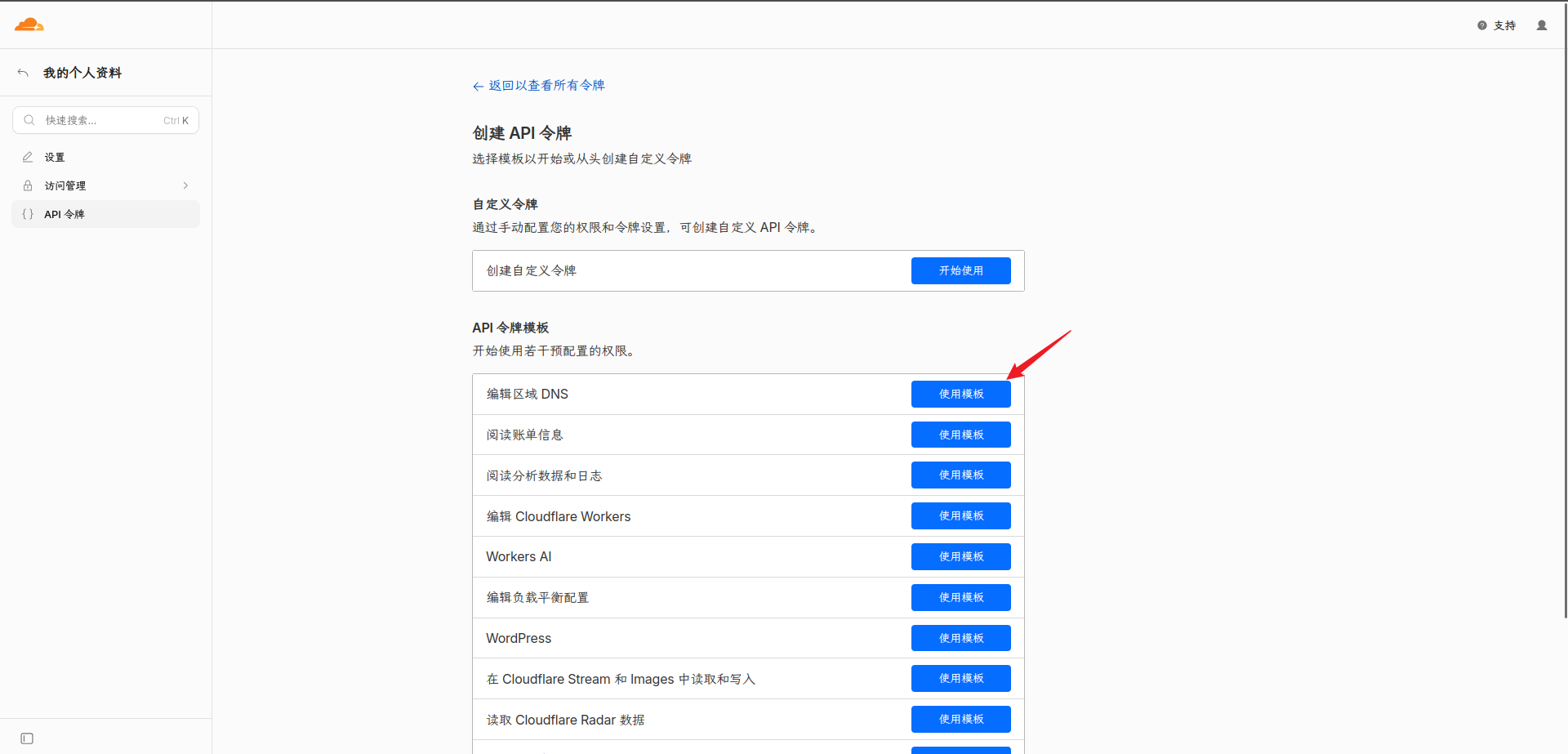Image resolution: width=1568 pixels, height=754 pixels.
Task: Expand the 访问管理 chevron
Action: (185, 185)
